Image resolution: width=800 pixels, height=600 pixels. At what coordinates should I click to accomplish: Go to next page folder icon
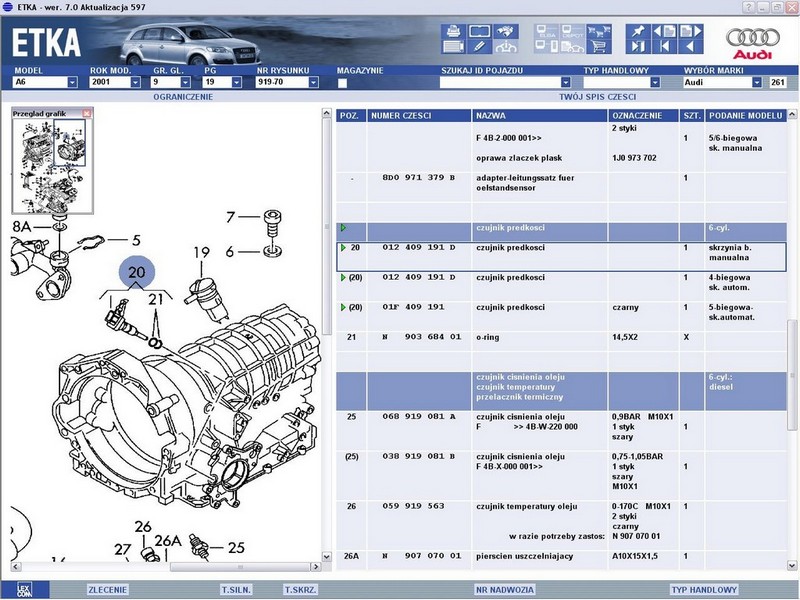(x=691, y=32)
